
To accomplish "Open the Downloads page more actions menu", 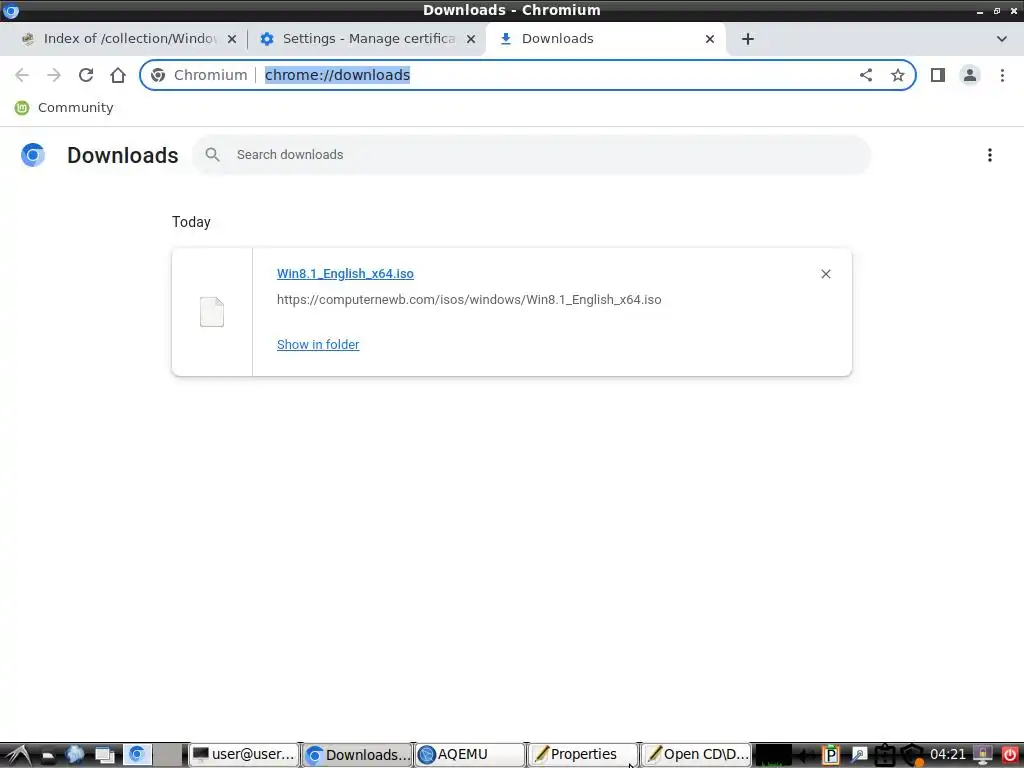I will [x=989, y=155].
